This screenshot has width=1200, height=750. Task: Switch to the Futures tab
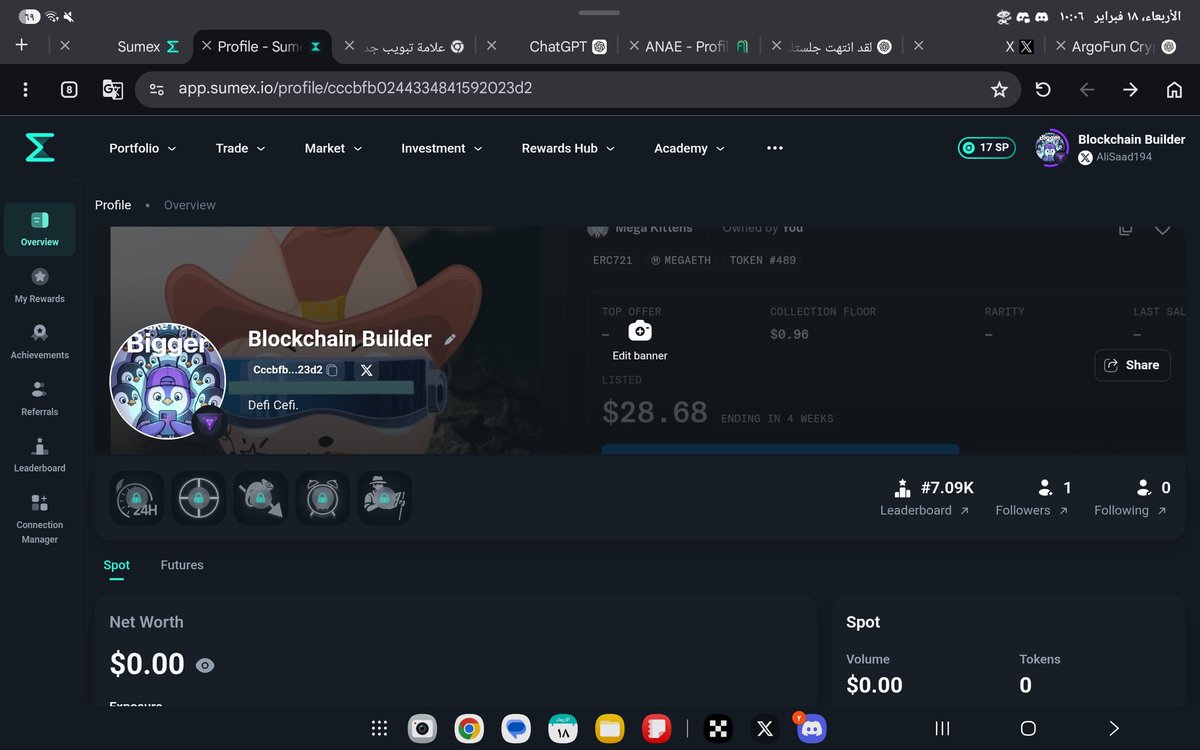[x=182, y=565]
